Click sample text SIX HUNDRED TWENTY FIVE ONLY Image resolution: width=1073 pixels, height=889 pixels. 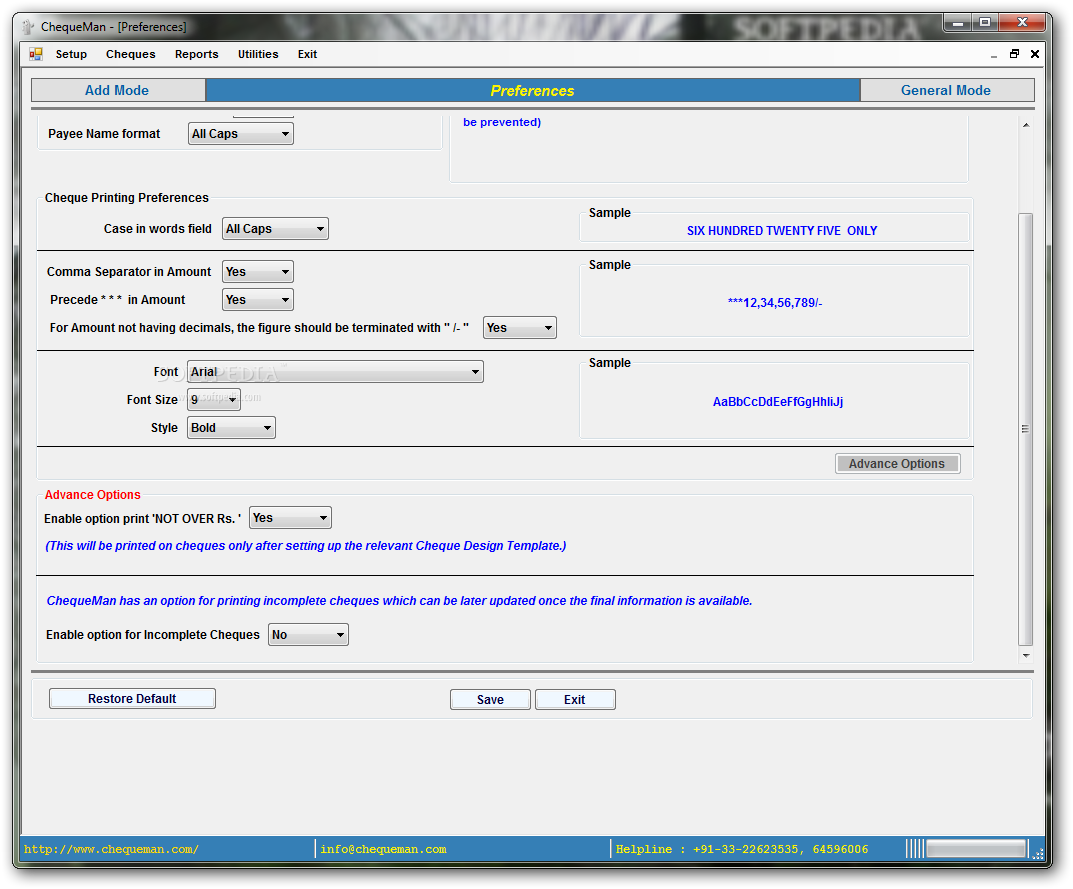coord(781,231)
